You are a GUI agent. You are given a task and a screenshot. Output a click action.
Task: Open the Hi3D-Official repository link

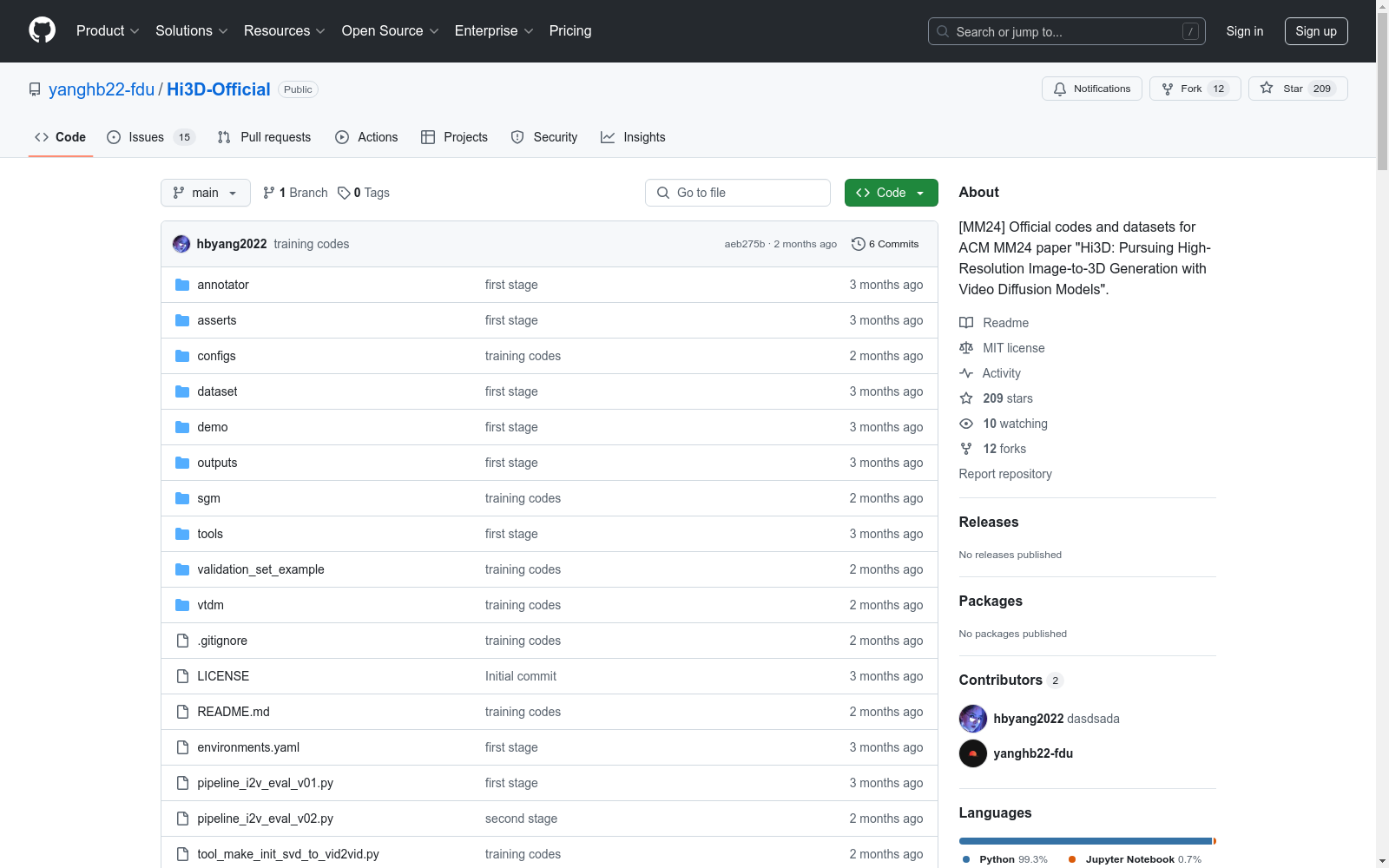pyautogui.click(x=219, y=89)
